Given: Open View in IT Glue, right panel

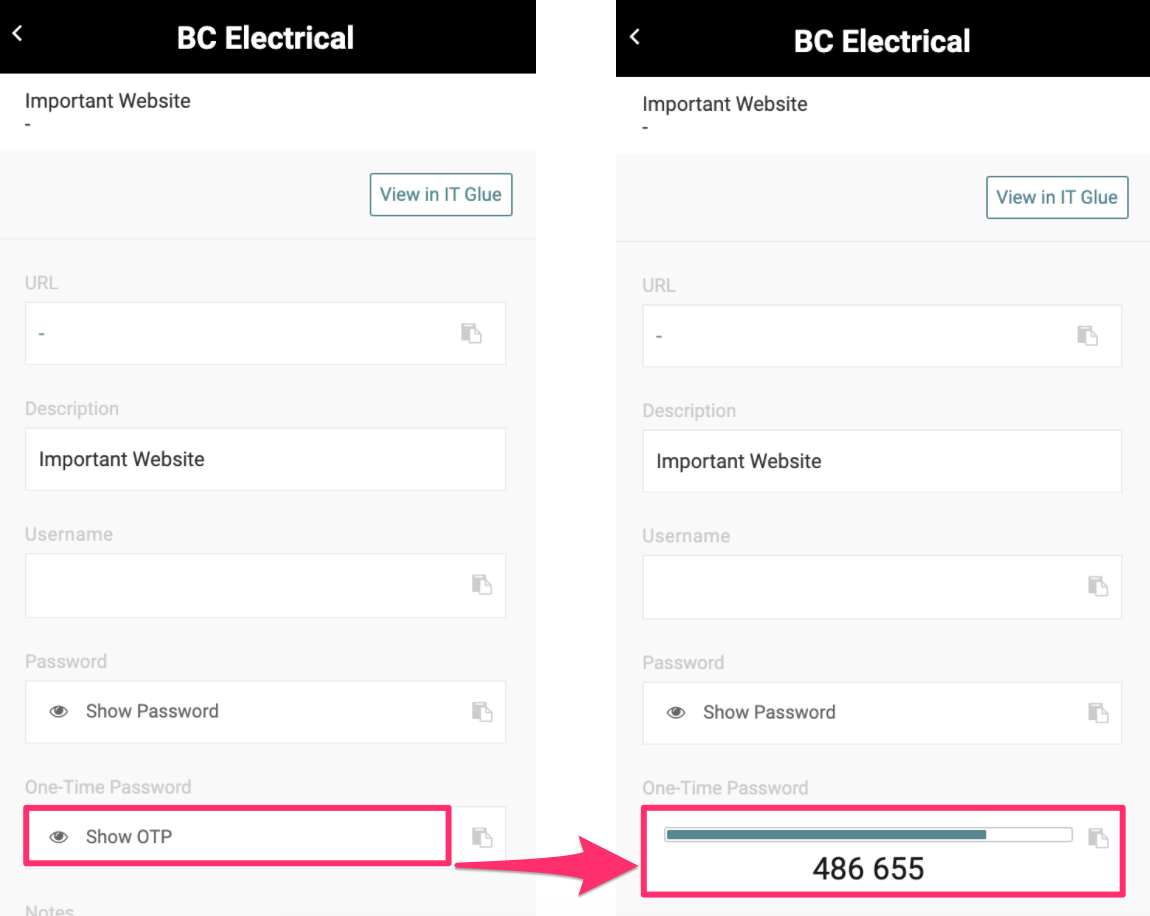Looking at the screenshot, I should click(1057, 197).
